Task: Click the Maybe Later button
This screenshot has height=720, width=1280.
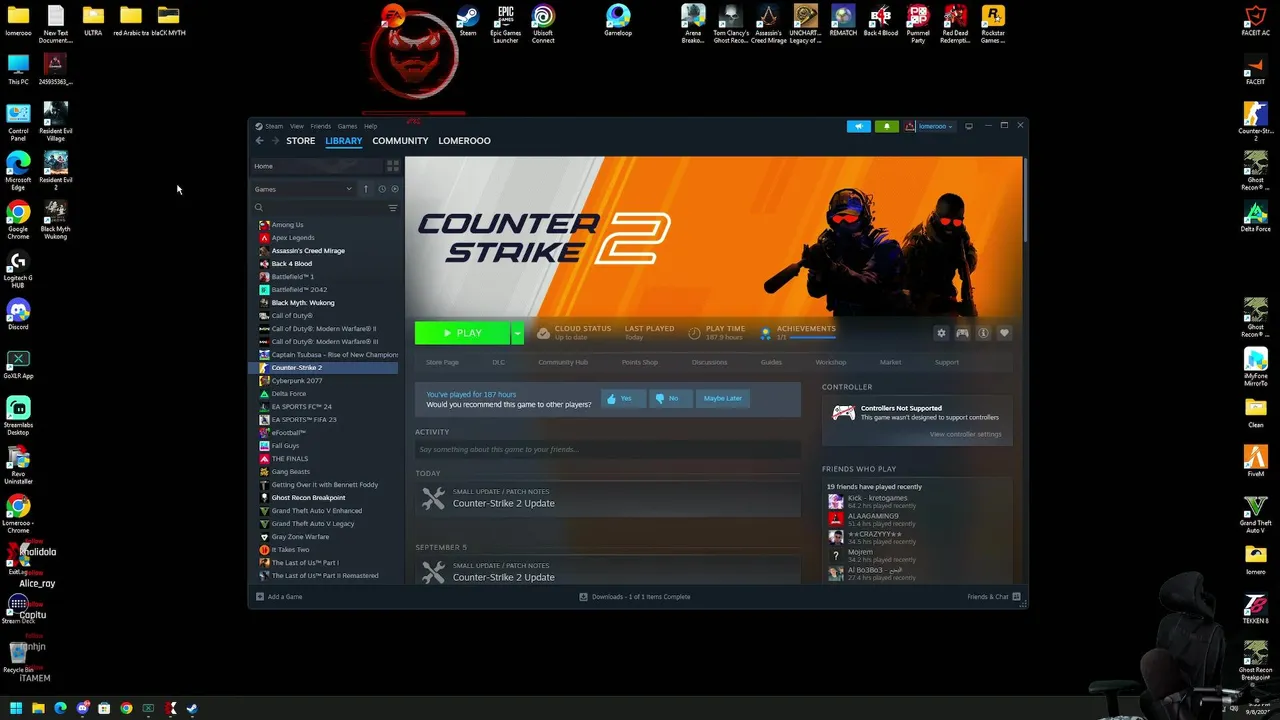Action: [x=722, y=398]
